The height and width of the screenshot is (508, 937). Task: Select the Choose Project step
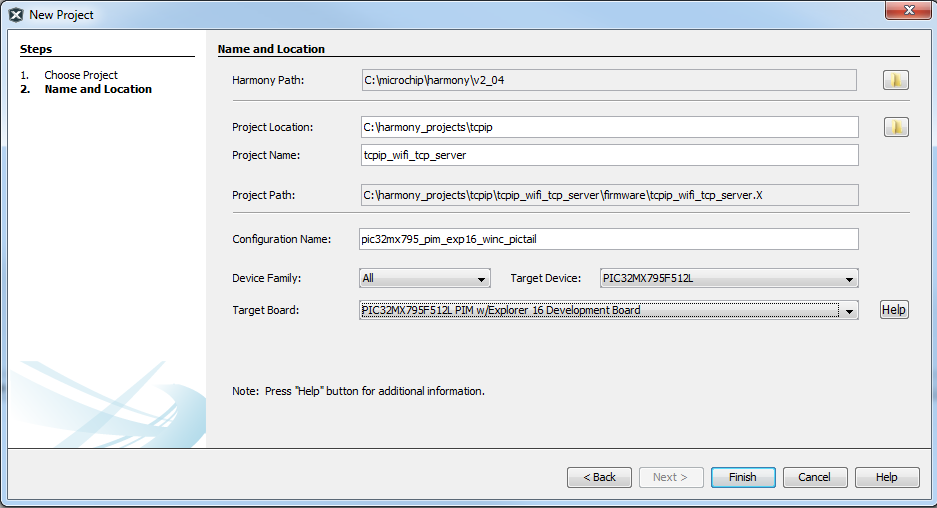81,75
